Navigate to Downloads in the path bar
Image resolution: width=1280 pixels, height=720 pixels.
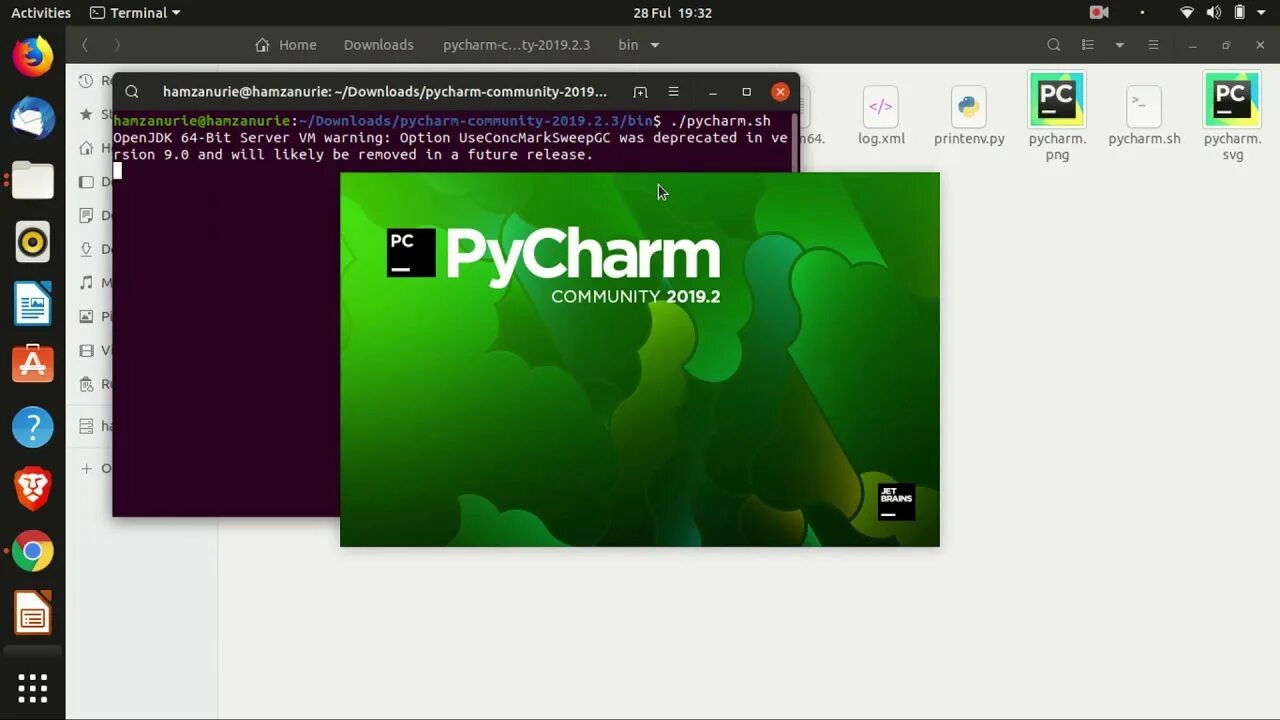point(378,45)
